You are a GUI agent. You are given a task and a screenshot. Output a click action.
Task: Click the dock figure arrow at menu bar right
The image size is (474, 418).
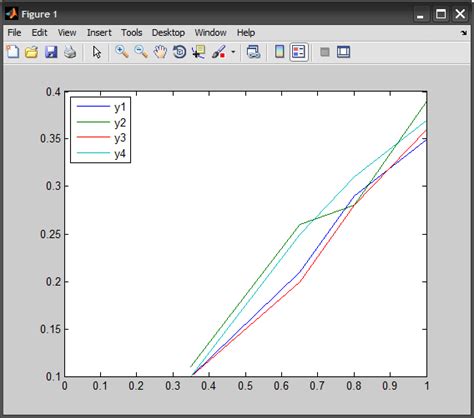pos(464,33)
